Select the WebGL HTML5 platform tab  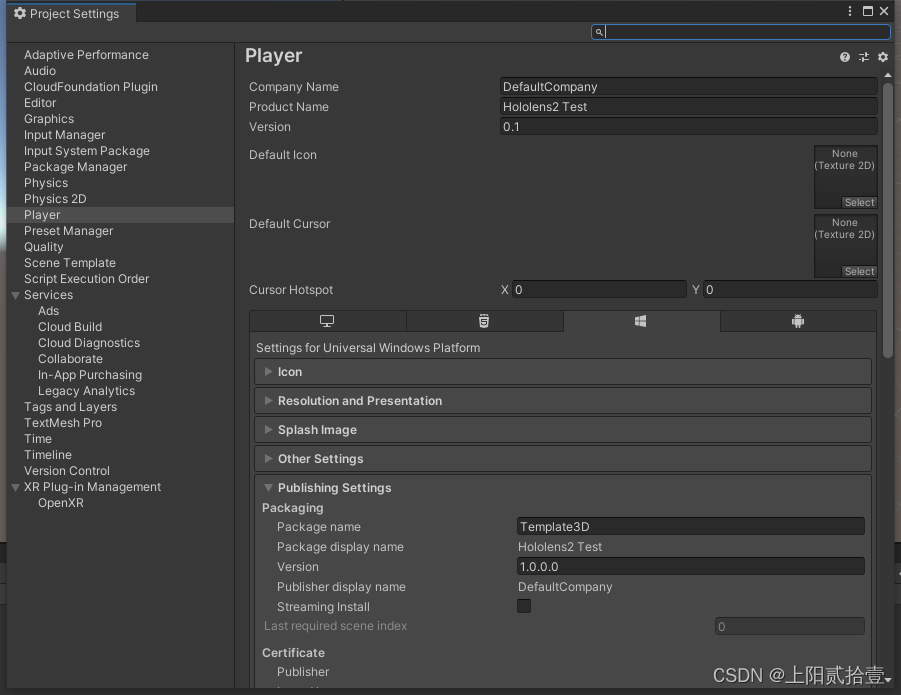coord(484,321)
